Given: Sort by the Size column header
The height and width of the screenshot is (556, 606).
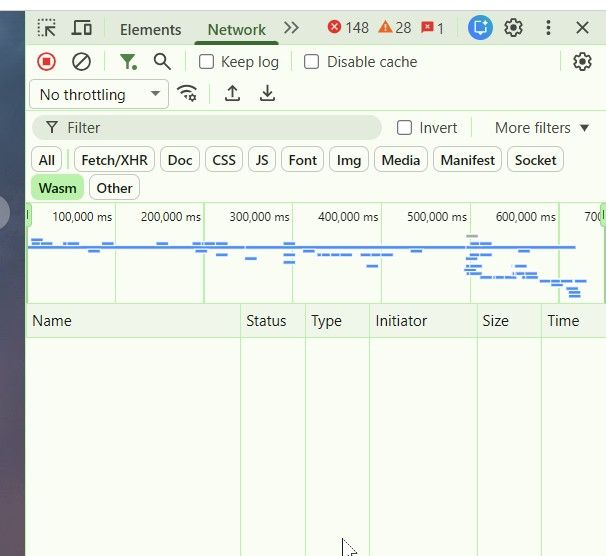Looking at the screenshot, I should [x=509, y=321].
